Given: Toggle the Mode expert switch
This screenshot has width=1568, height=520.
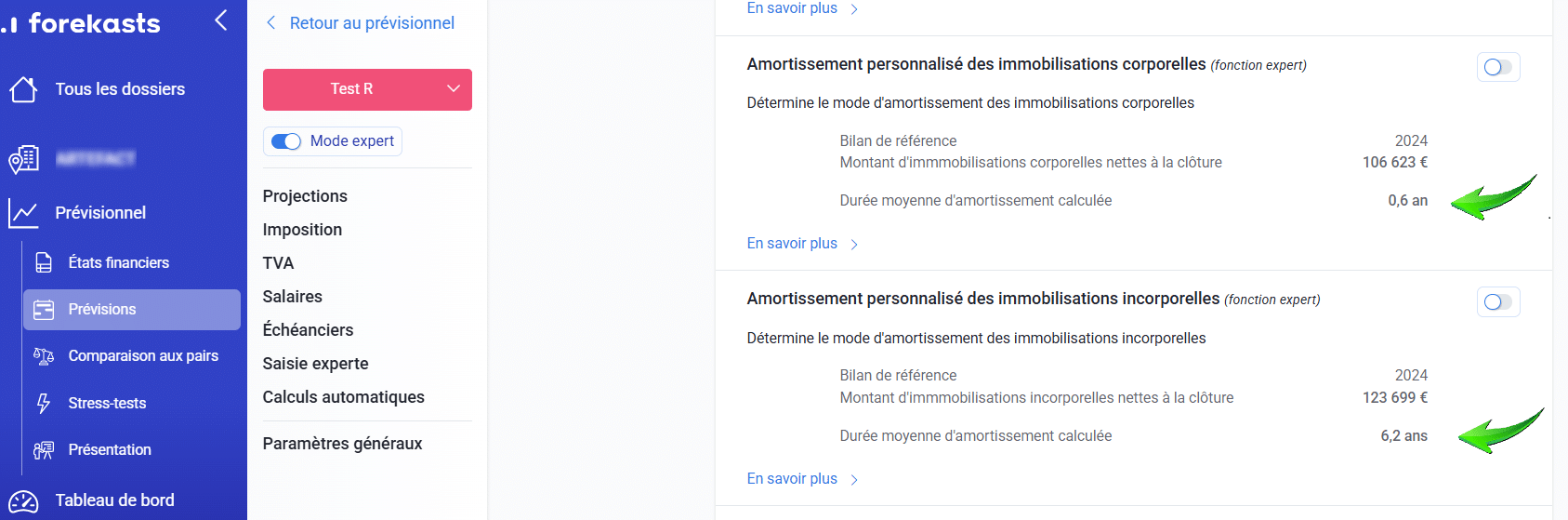Looking at the screenshot, I should pyautogui.click(x=286, y=141).
